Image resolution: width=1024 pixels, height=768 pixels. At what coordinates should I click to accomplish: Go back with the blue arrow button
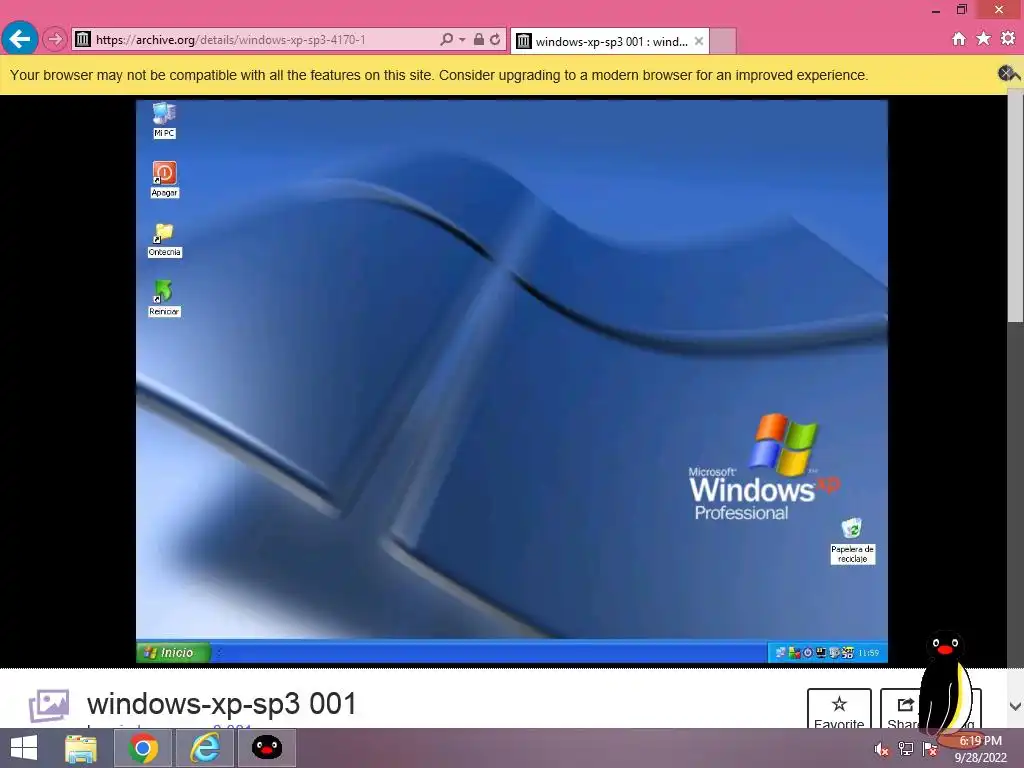click(20, 39)
